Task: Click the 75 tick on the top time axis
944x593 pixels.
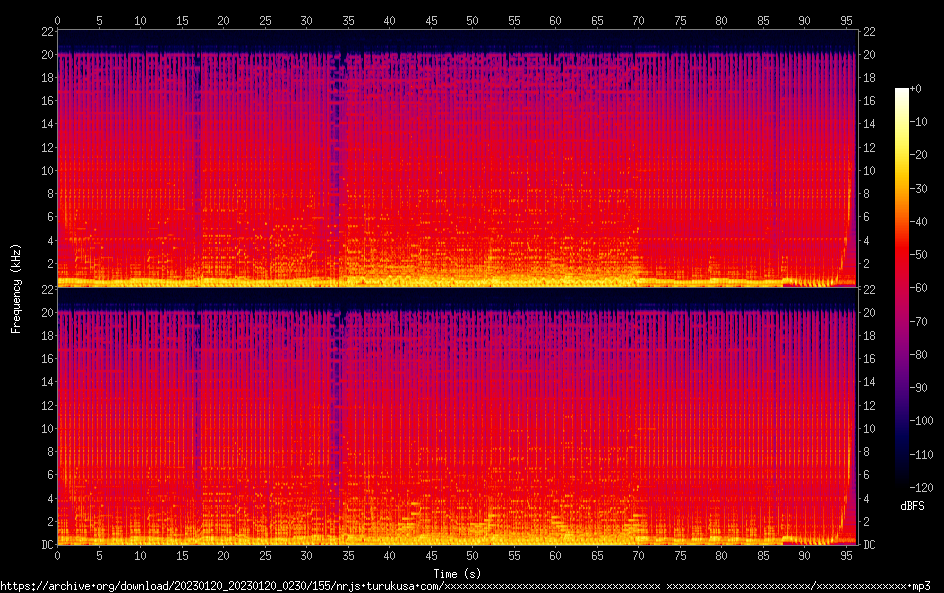Action: pyautogui.click(x=679, y=20)
